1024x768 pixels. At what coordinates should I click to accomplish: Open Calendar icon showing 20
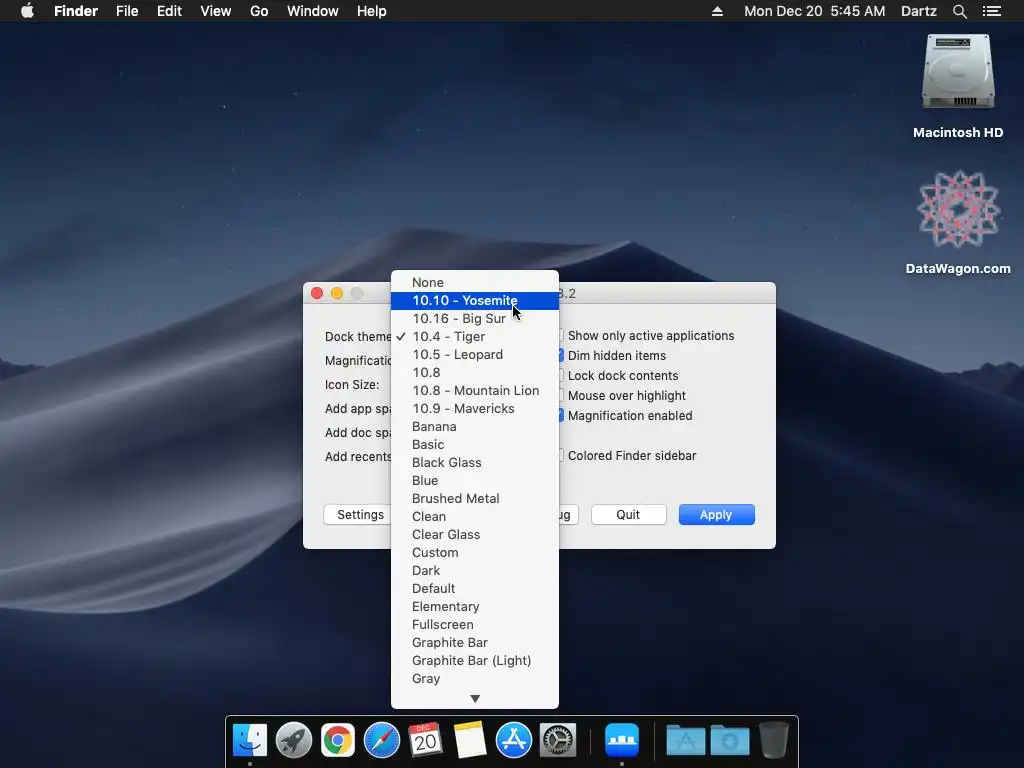425,741
